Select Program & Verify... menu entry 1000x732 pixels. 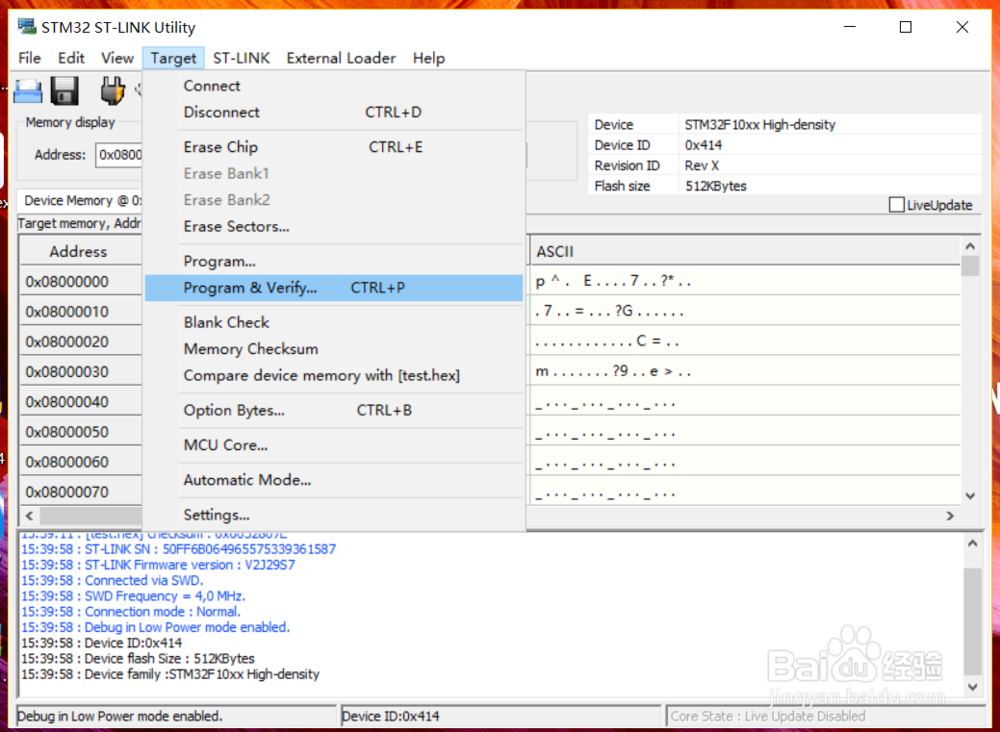(334, 288)
